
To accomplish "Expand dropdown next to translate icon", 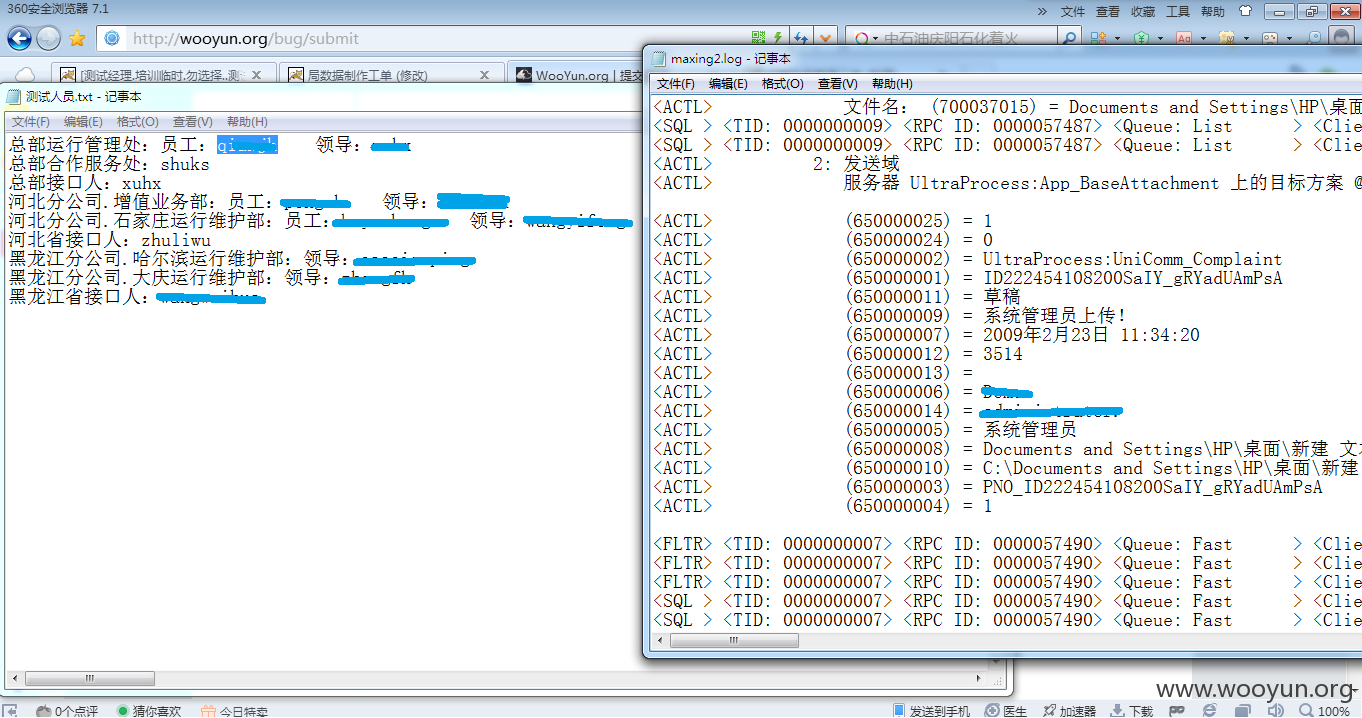I will 1202,39.
